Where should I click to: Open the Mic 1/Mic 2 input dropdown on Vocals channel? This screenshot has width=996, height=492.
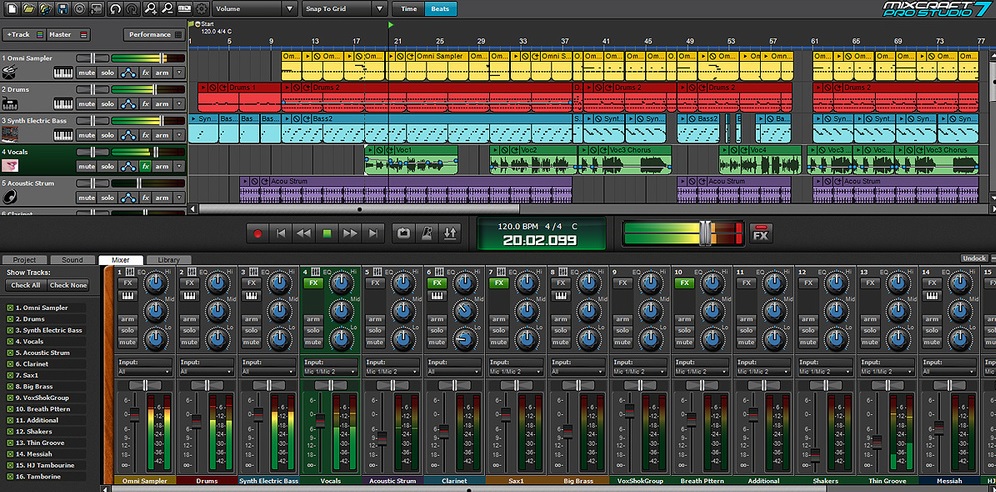(x=330, y=371)
